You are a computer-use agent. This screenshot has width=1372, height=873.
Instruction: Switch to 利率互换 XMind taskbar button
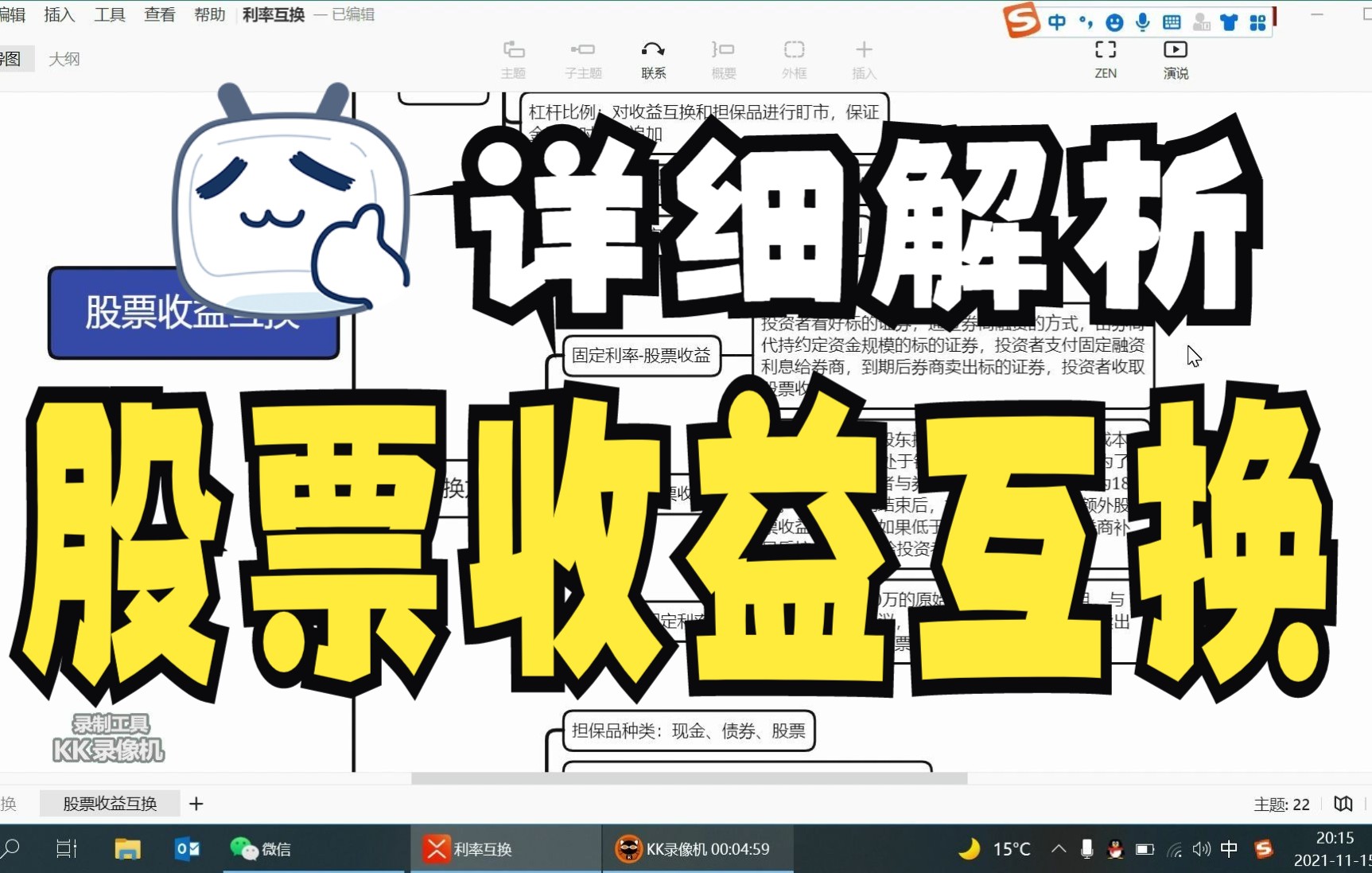coord(506,849)
